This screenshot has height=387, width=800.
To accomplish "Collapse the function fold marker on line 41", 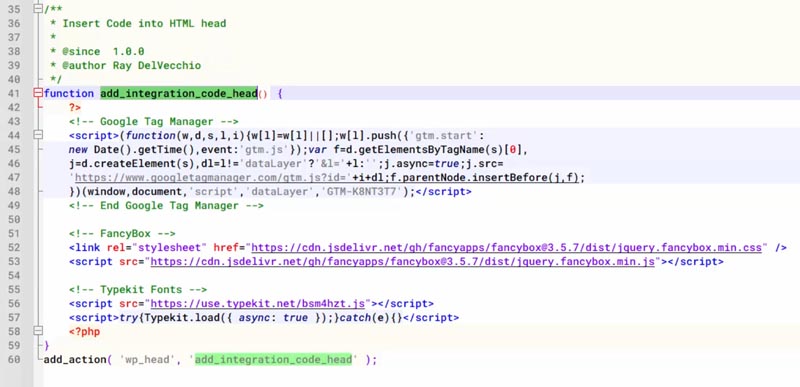I will 38,93.
